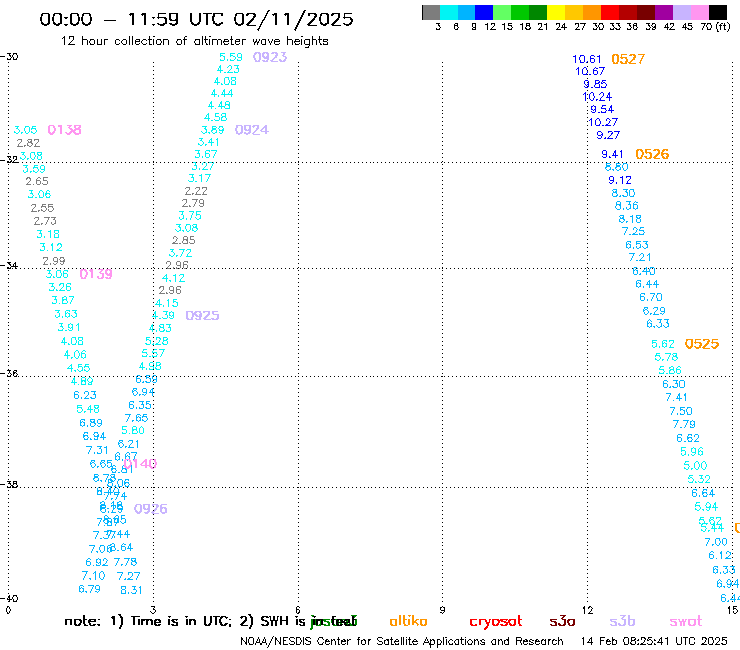Click the wave height value '10.24'
740x650 pixels.
pos(597,97)
